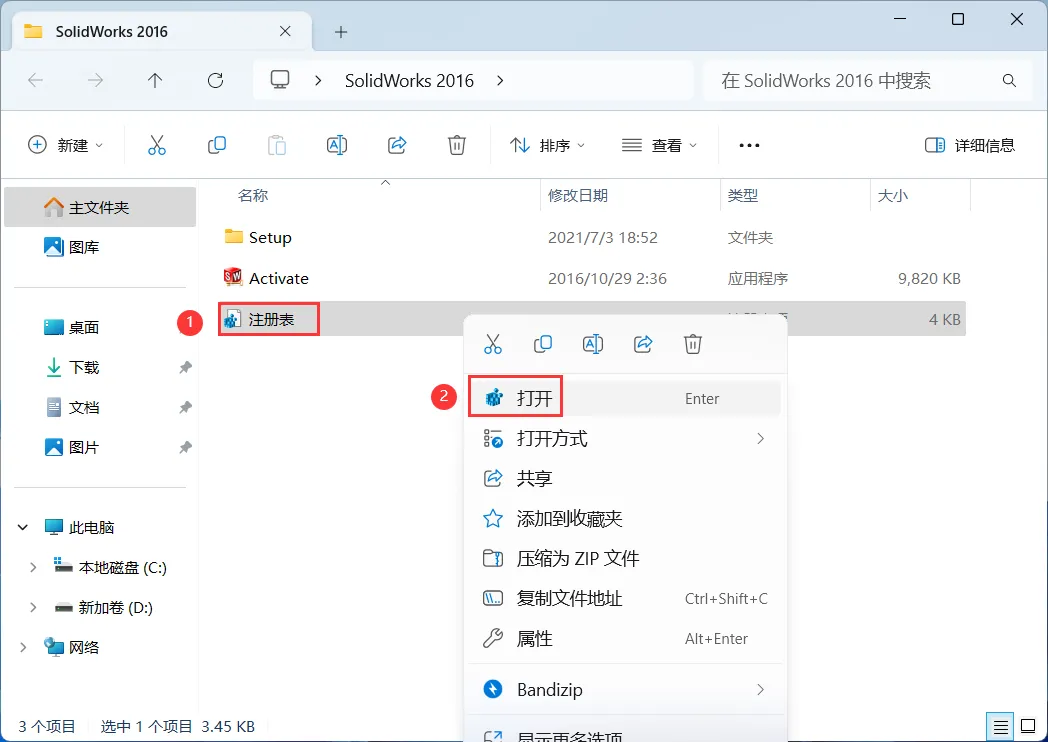This screenshot has height=742, width=1048.
Task: Click SolidWorks 2016 in the address bar path
Action: 409,81
